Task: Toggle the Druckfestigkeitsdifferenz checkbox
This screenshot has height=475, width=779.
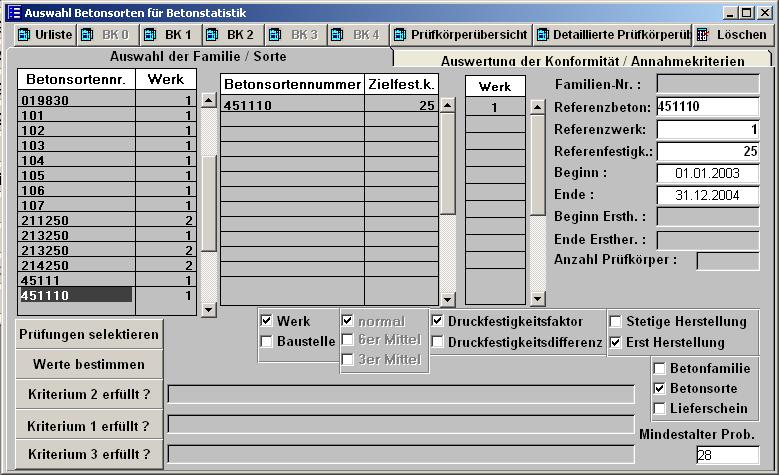Action: point(439,342)
